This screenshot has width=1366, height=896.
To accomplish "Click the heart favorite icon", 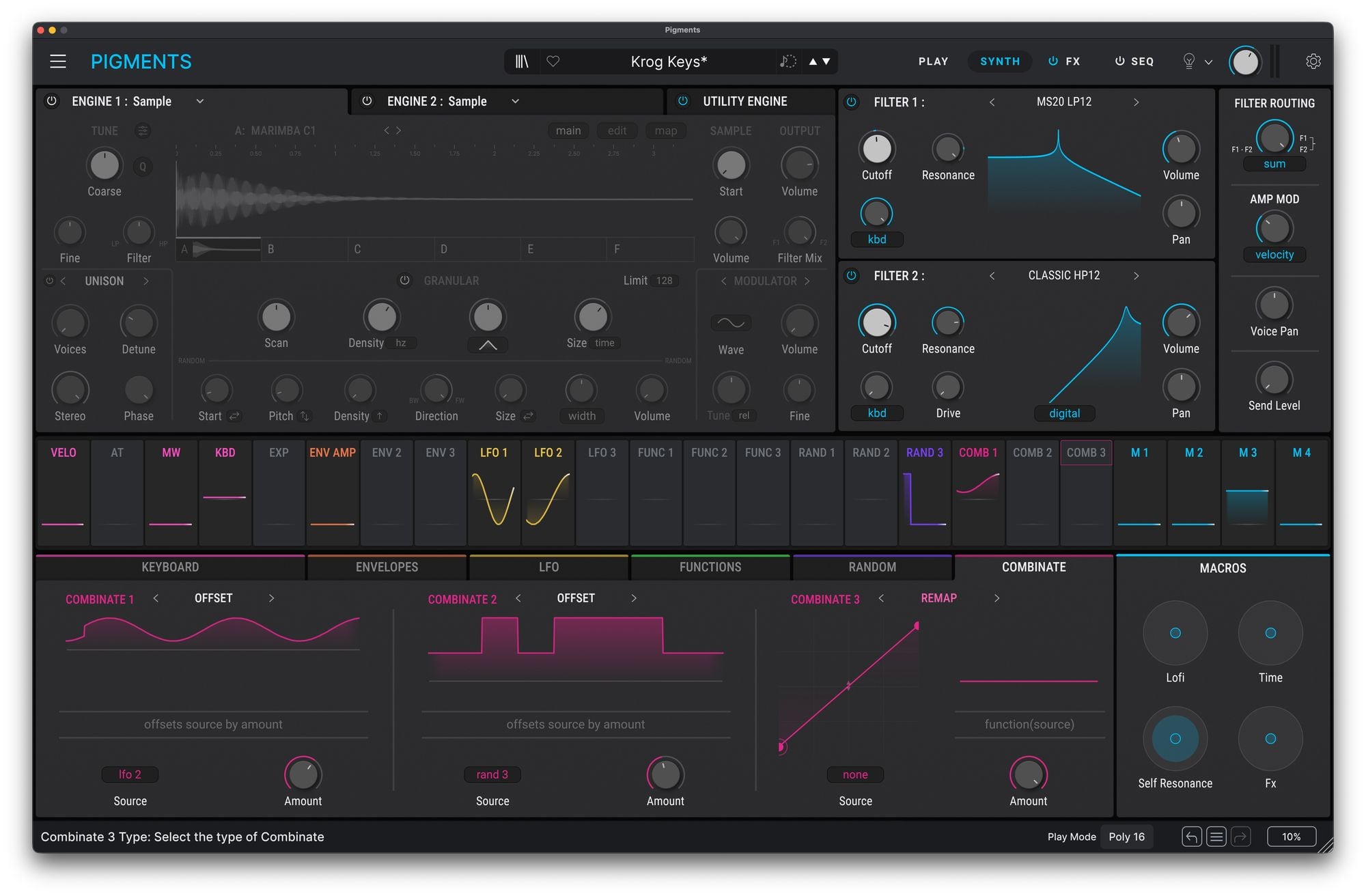I will (x=553, y=61).
